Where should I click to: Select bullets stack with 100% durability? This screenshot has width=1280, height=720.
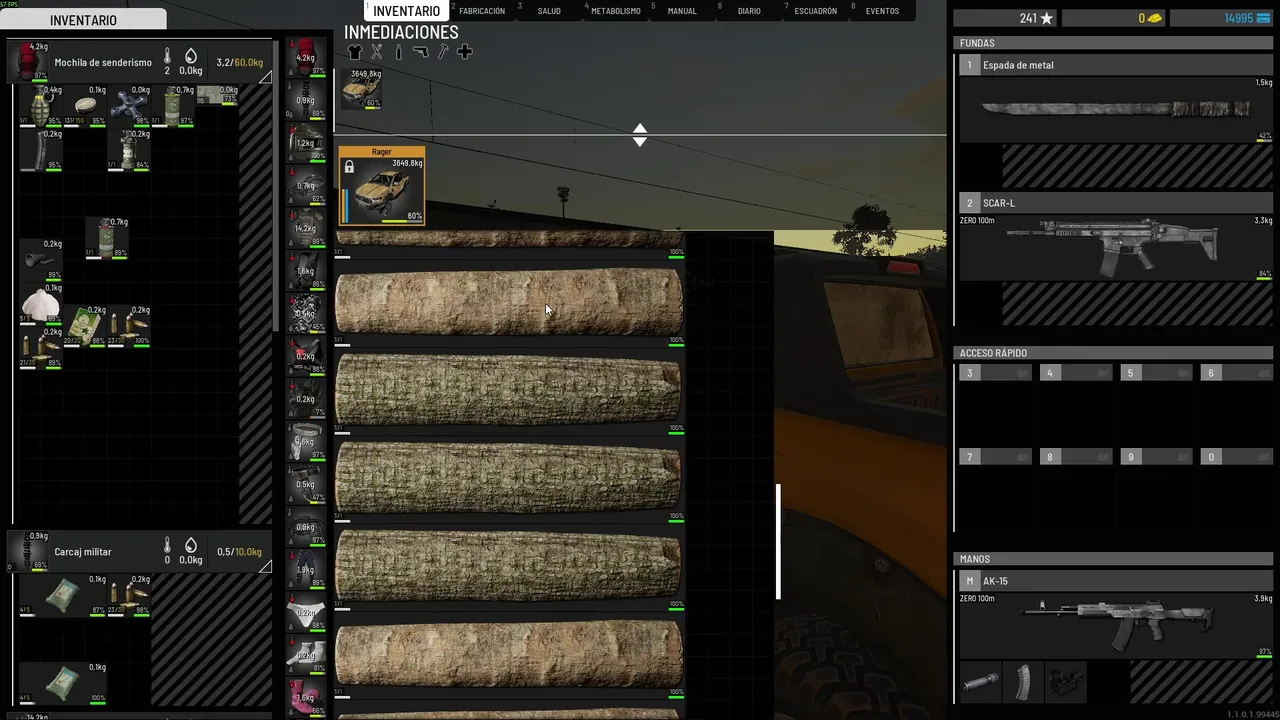129,326
